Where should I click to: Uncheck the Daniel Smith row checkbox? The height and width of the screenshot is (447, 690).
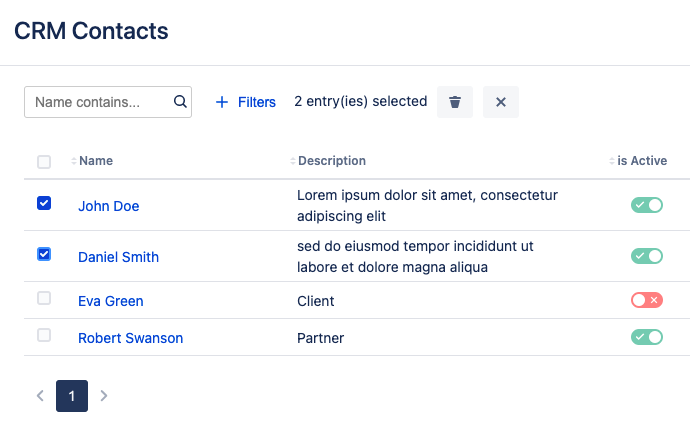coord(44,254)
